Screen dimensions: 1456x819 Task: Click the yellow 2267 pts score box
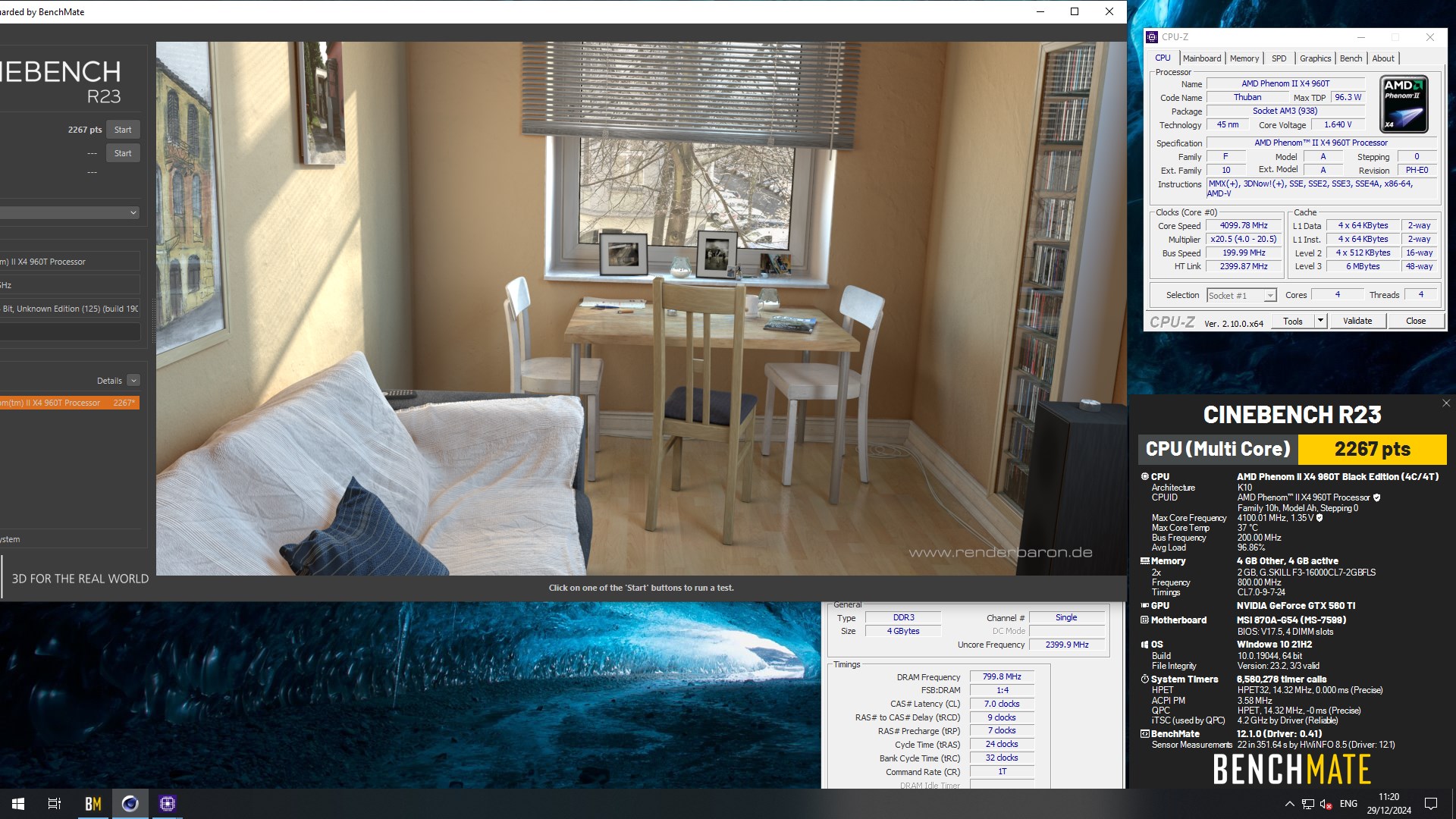coord(1372,449)
